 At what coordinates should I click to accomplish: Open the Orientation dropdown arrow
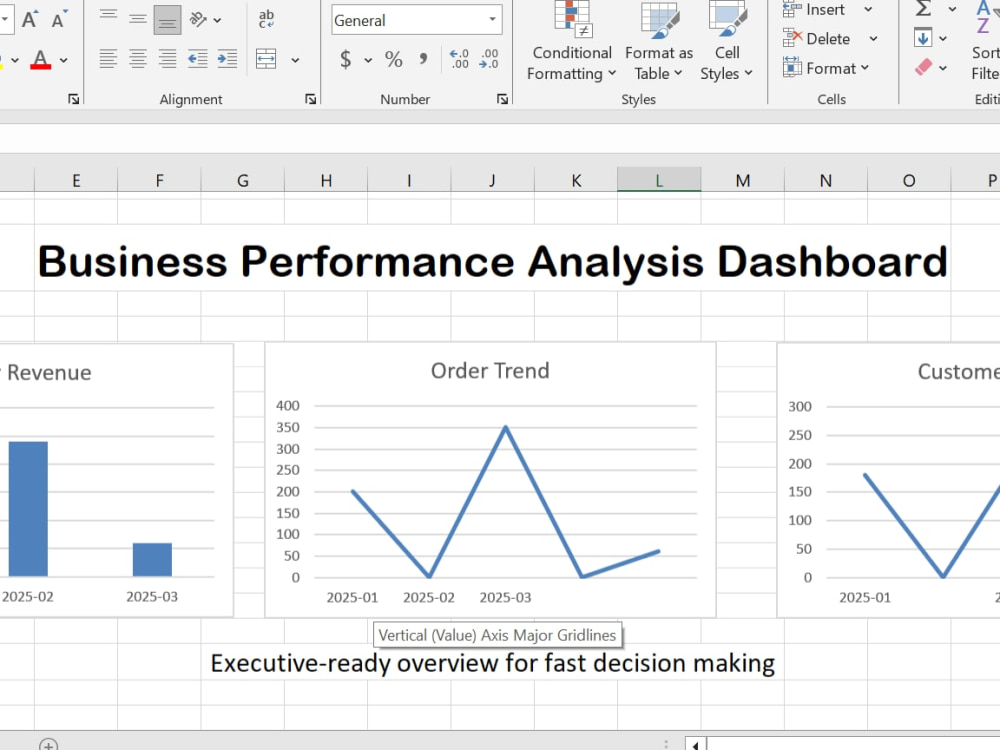(217, 20)
